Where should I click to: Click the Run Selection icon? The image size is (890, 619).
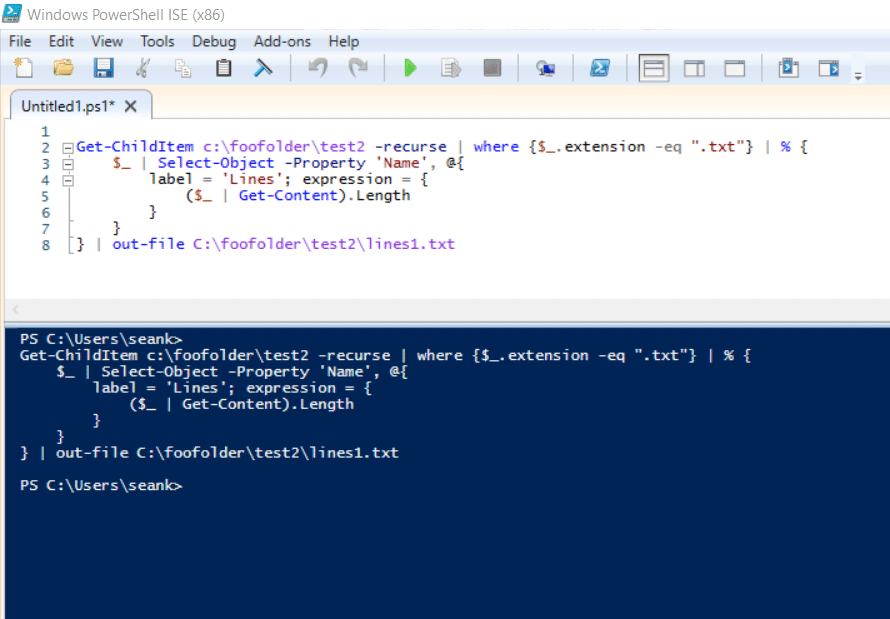pos(451,68)
